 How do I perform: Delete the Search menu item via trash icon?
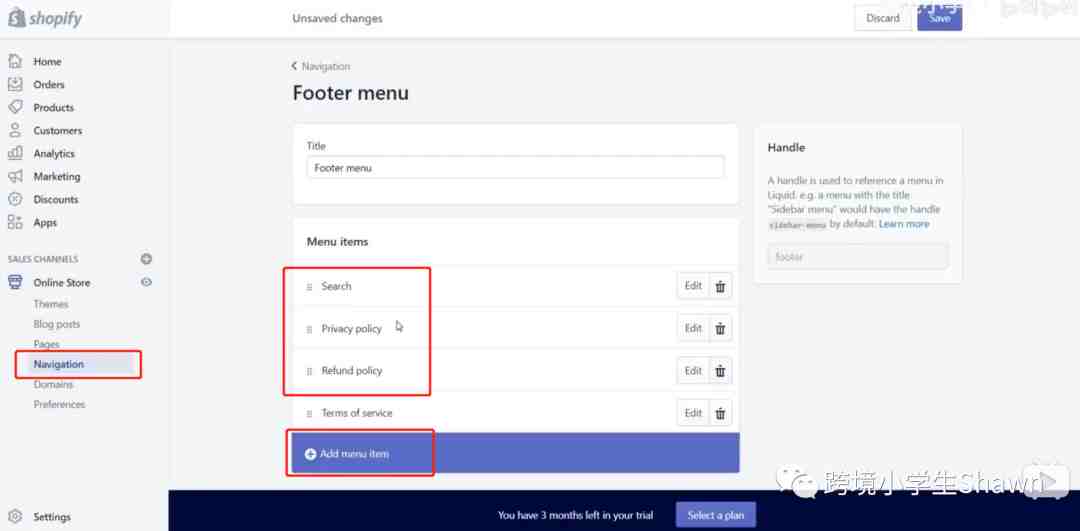[719, 287]
